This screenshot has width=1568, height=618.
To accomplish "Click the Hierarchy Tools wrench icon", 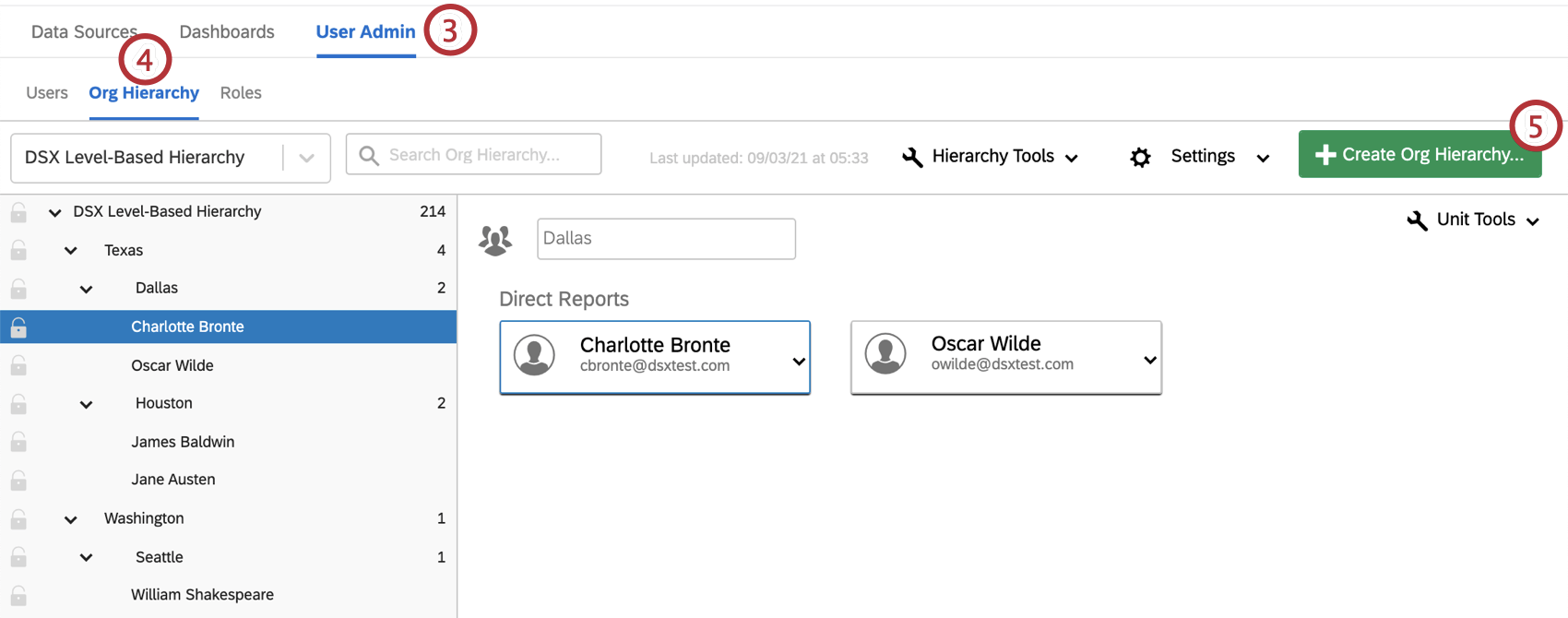I will point(912,158).
